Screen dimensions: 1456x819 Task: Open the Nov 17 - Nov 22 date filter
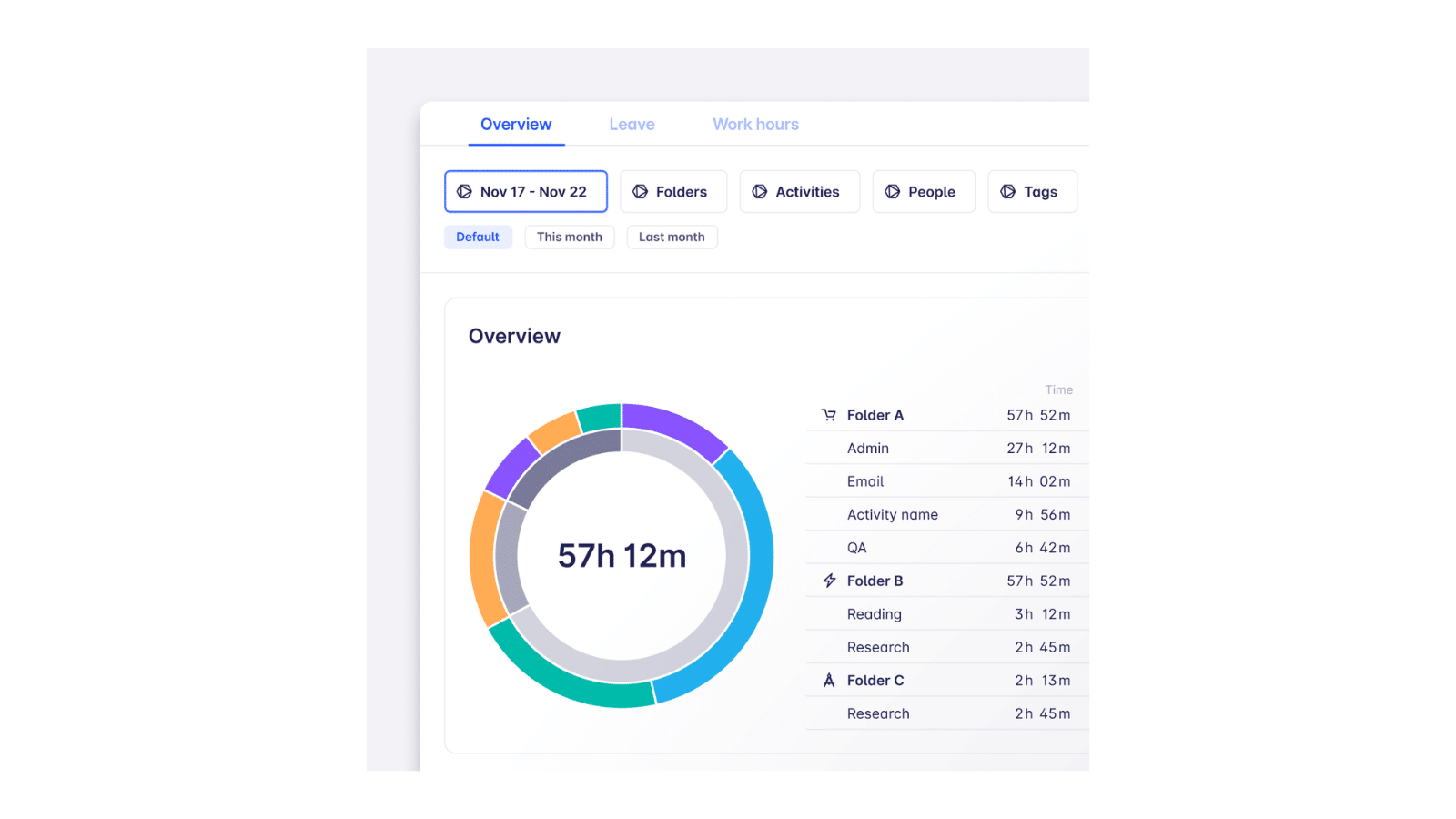click(526, 192)
